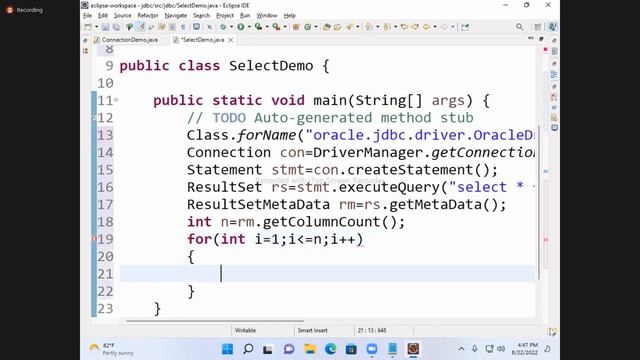The height and width of the screenshot is (360, 640).
Task: Open the New Java Class dropdown arrow
Action: pyautogui.click(x=316, y=27)
